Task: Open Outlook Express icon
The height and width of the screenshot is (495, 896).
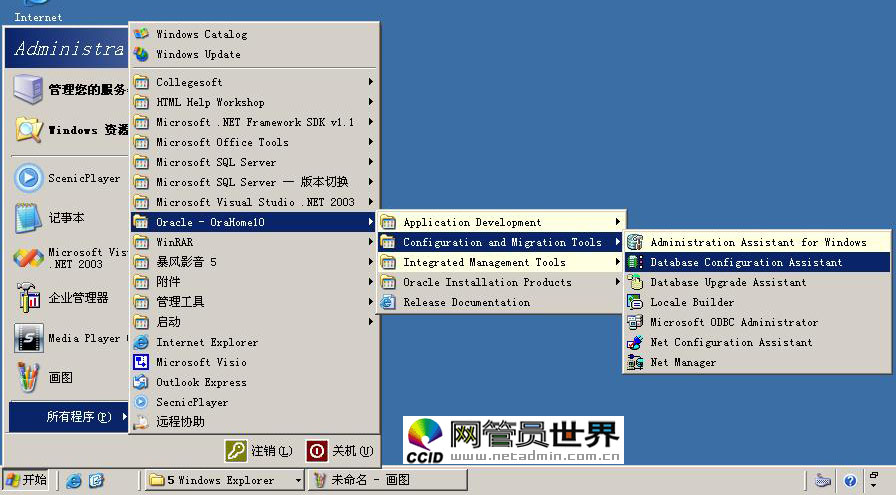Action: tap(141, 382)
